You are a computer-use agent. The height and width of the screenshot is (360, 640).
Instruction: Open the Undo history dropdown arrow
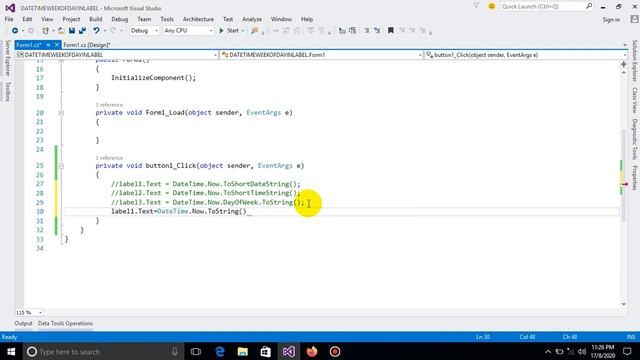tap(104, 31)
